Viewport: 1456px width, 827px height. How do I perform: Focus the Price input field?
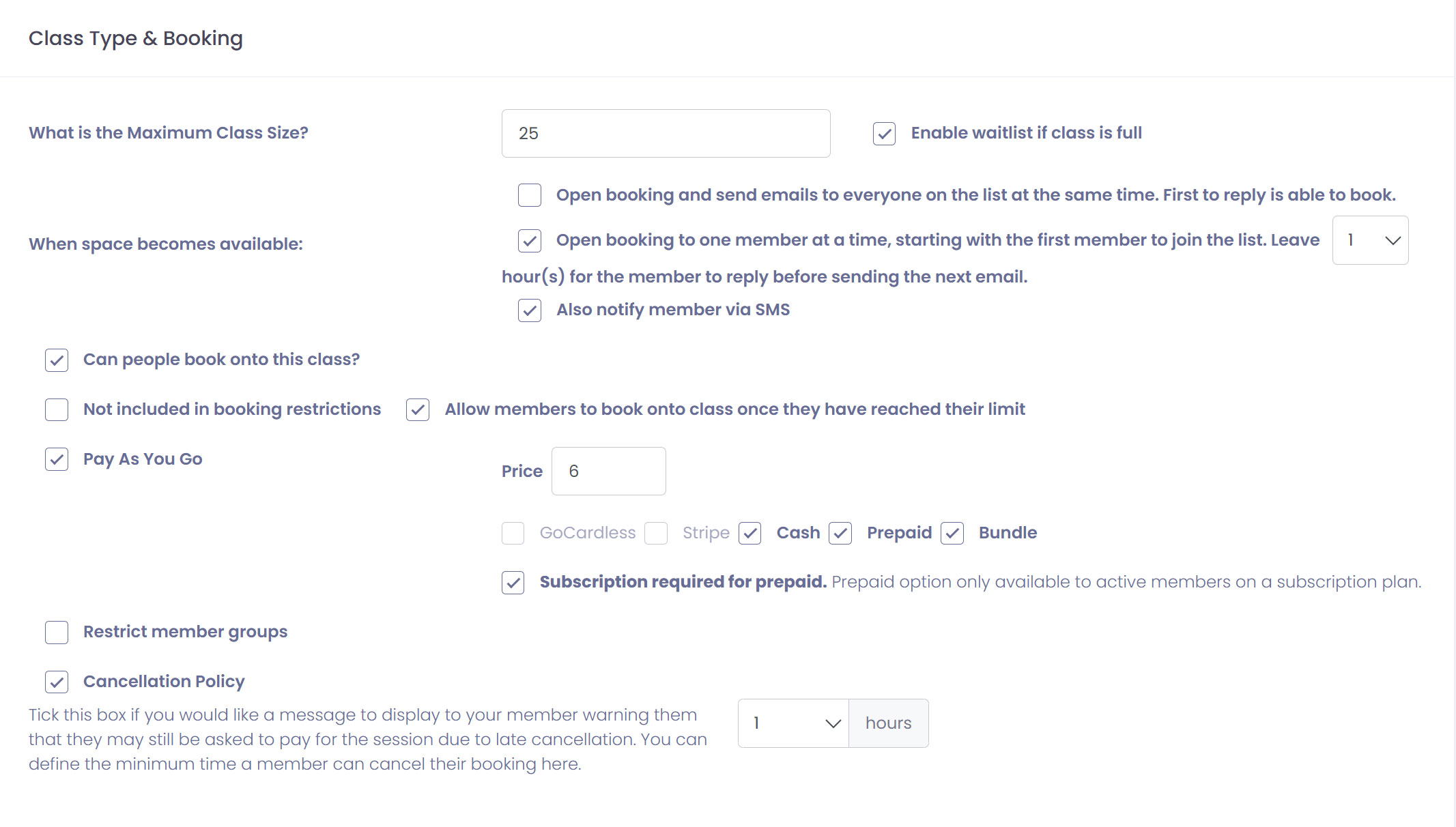coord(608,471)
